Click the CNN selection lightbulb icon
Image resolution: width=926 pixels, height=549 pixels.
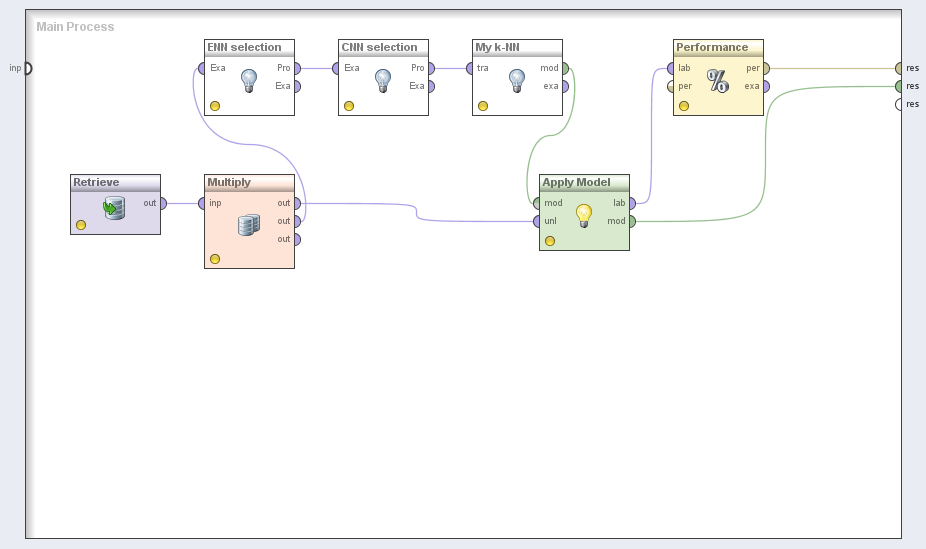383,80
